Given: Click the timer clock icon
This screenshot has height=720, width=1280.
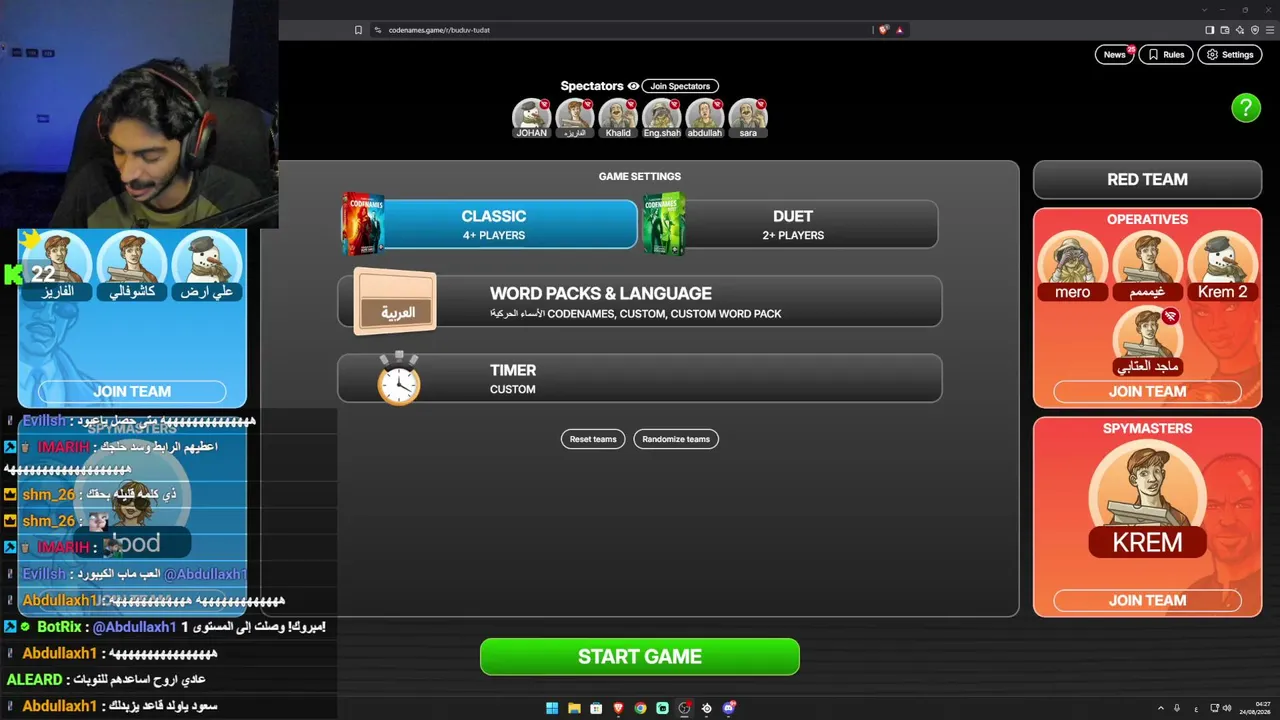Looking at the screenshot, I should [398, 379].
